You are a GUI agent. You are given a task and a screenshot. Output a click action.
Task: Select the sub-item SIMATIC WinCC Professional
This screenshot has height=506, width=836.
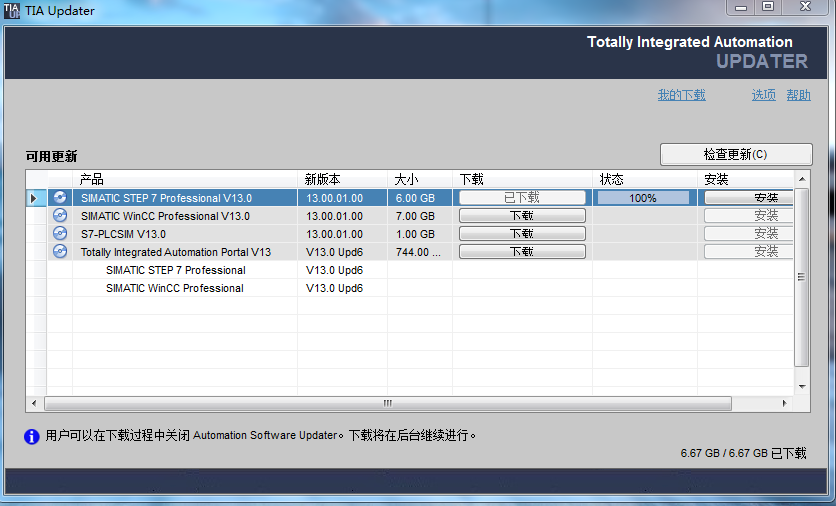tap(174, 288)
